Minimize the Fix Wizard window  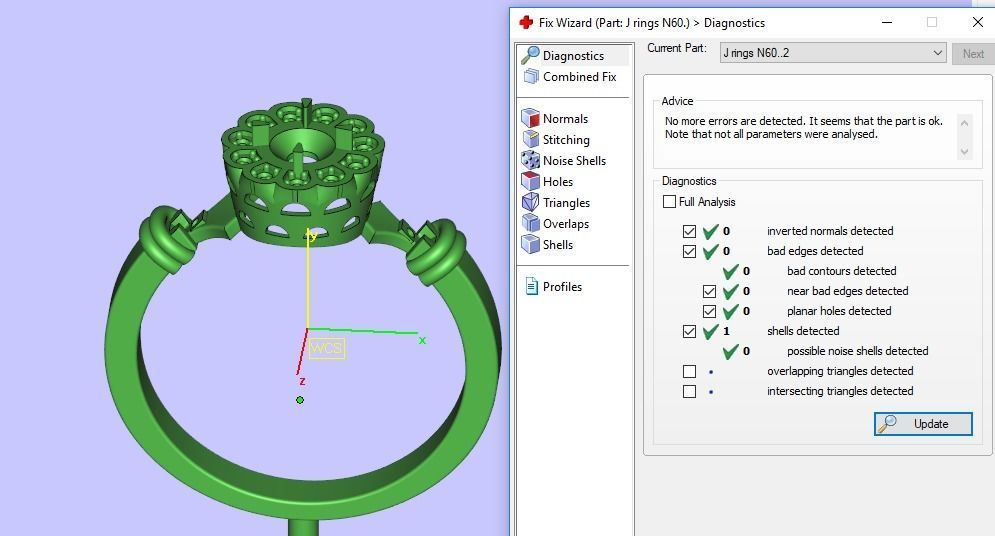(x=887, y=22)
